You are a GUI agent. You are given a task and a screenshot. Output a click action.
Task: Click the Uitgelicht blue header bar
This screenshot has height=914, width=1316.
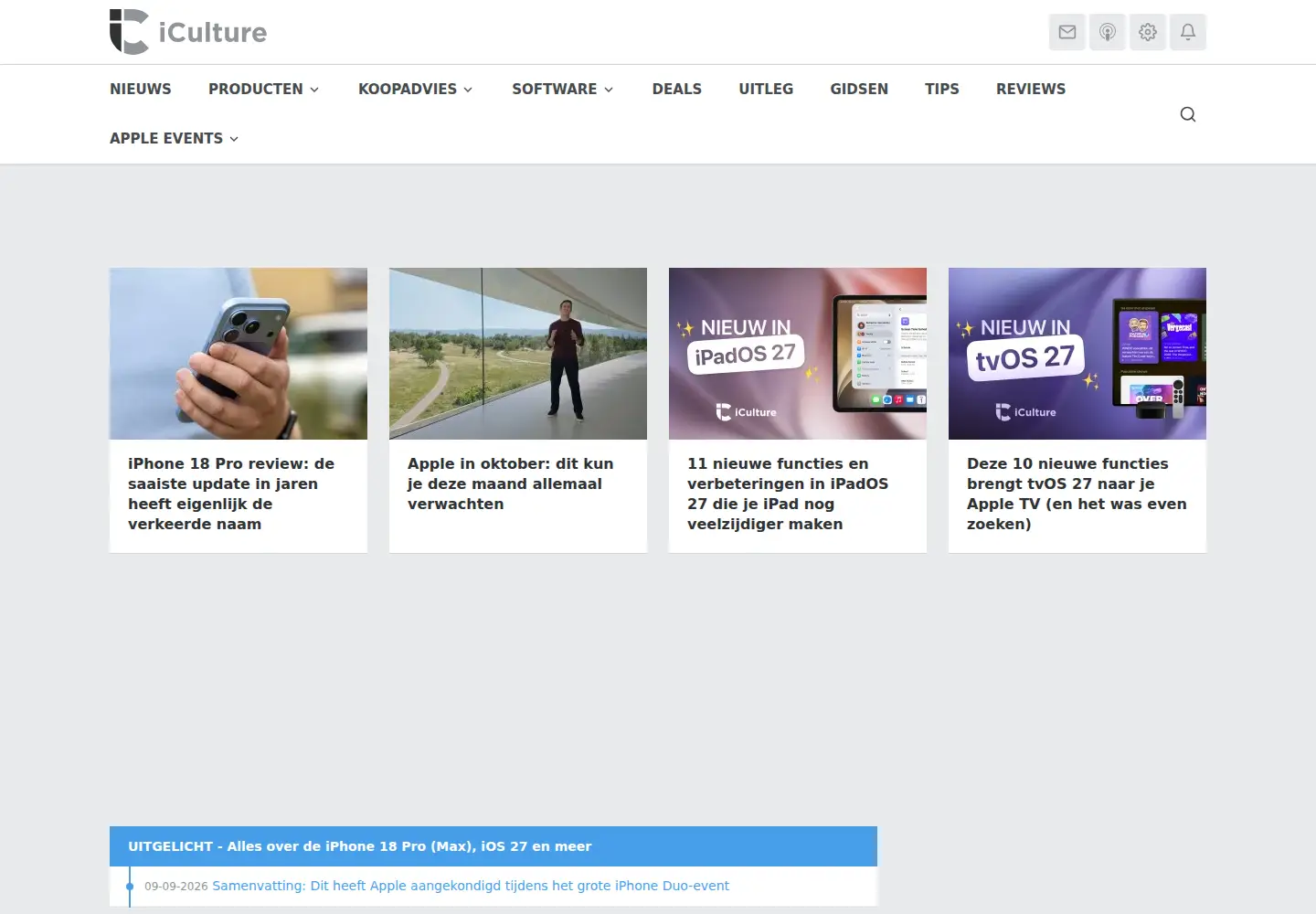pyautogui.click(x=493, y=846)
